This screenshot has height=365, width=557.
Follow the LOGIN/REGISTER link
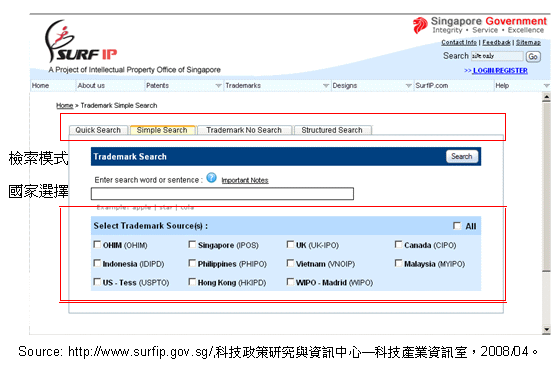[500, 71]
